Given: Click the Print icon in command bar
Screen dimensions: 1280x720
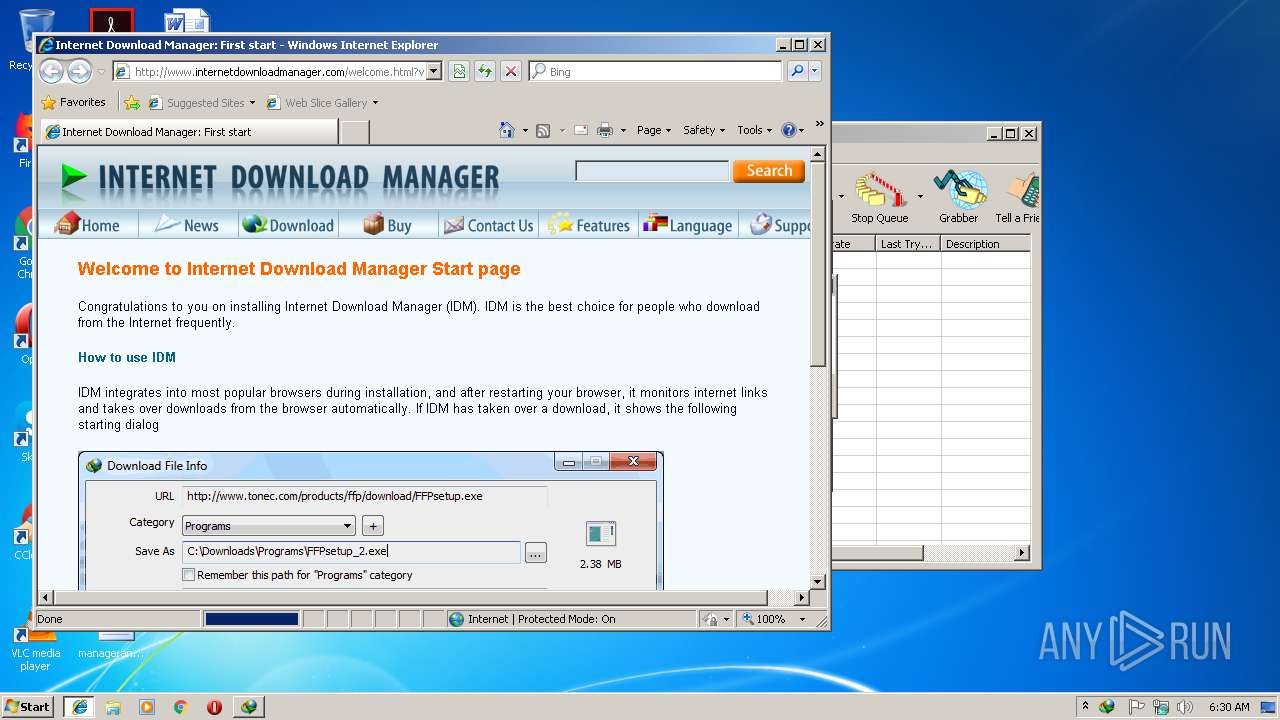Looking at the screenshot, I should click(x=605, y=130).
